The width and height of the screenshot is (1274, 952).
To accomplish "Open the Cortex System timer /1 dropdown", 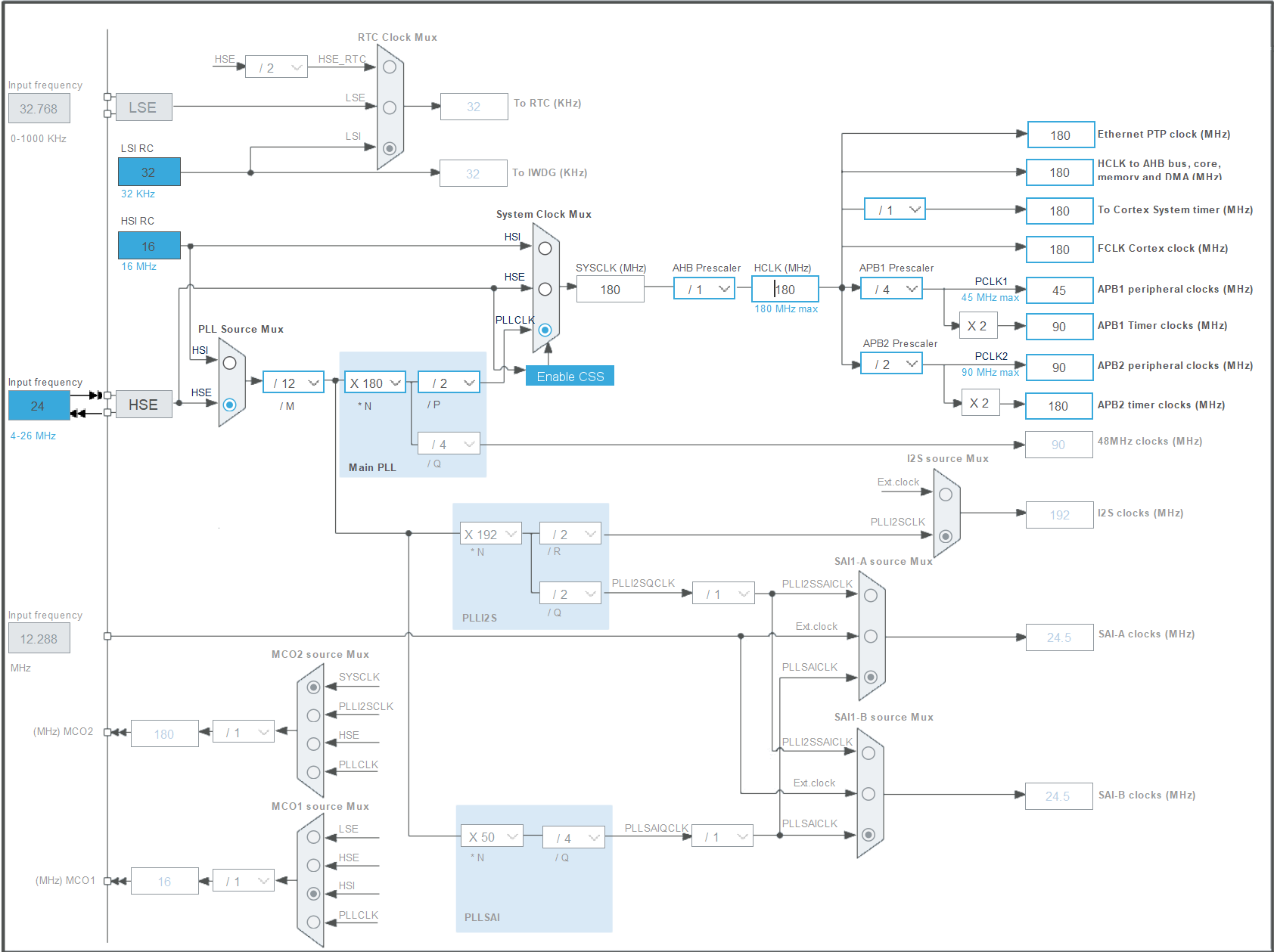I will tap(894, 209).
